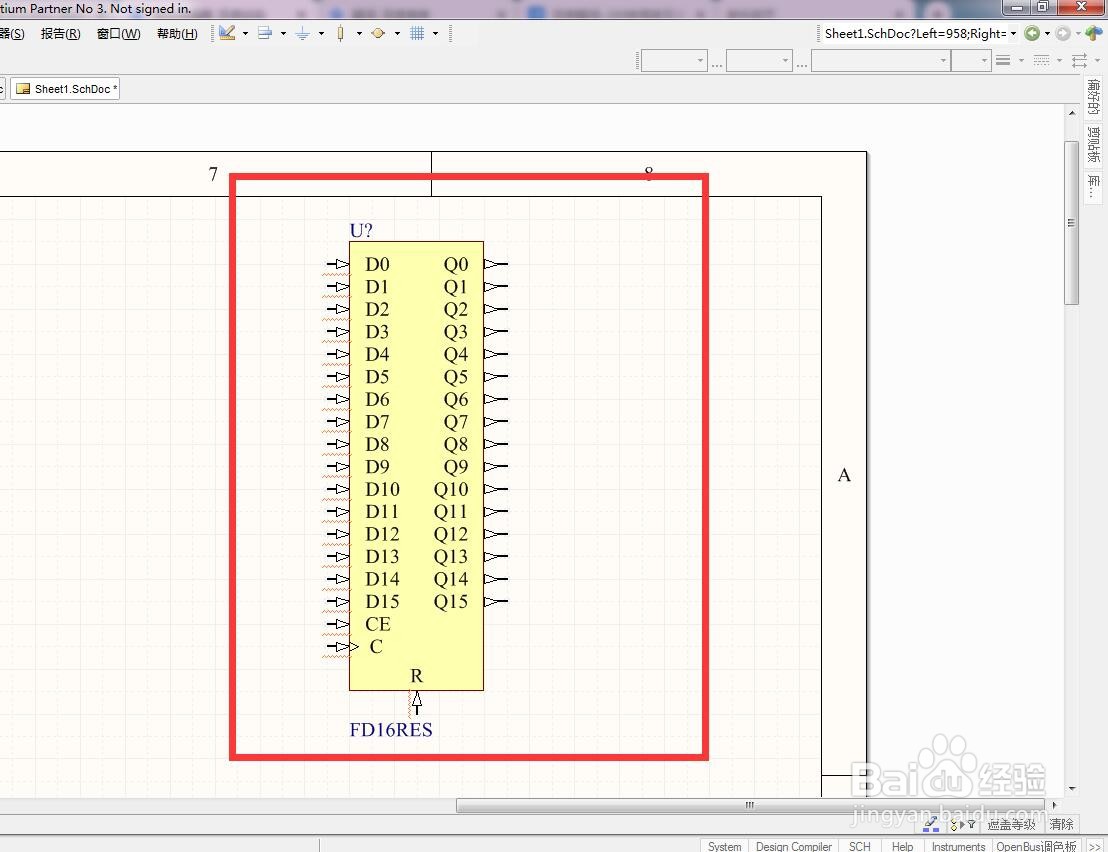This screenshot has width=1108, height=852.
Task: Click the horizontal scrollbar right arrow
Action: [1054, 805]
